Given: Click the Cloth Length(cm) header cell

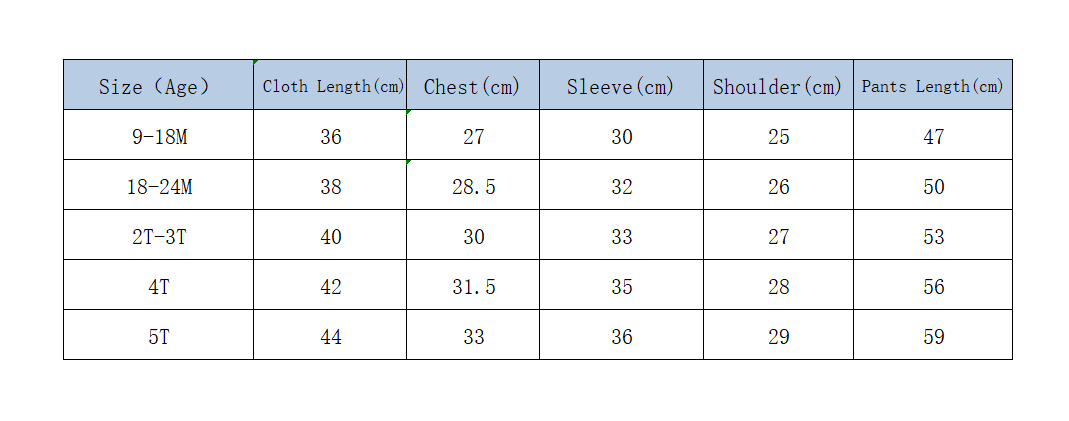Looking at the screenshot, I should (330, 84).
